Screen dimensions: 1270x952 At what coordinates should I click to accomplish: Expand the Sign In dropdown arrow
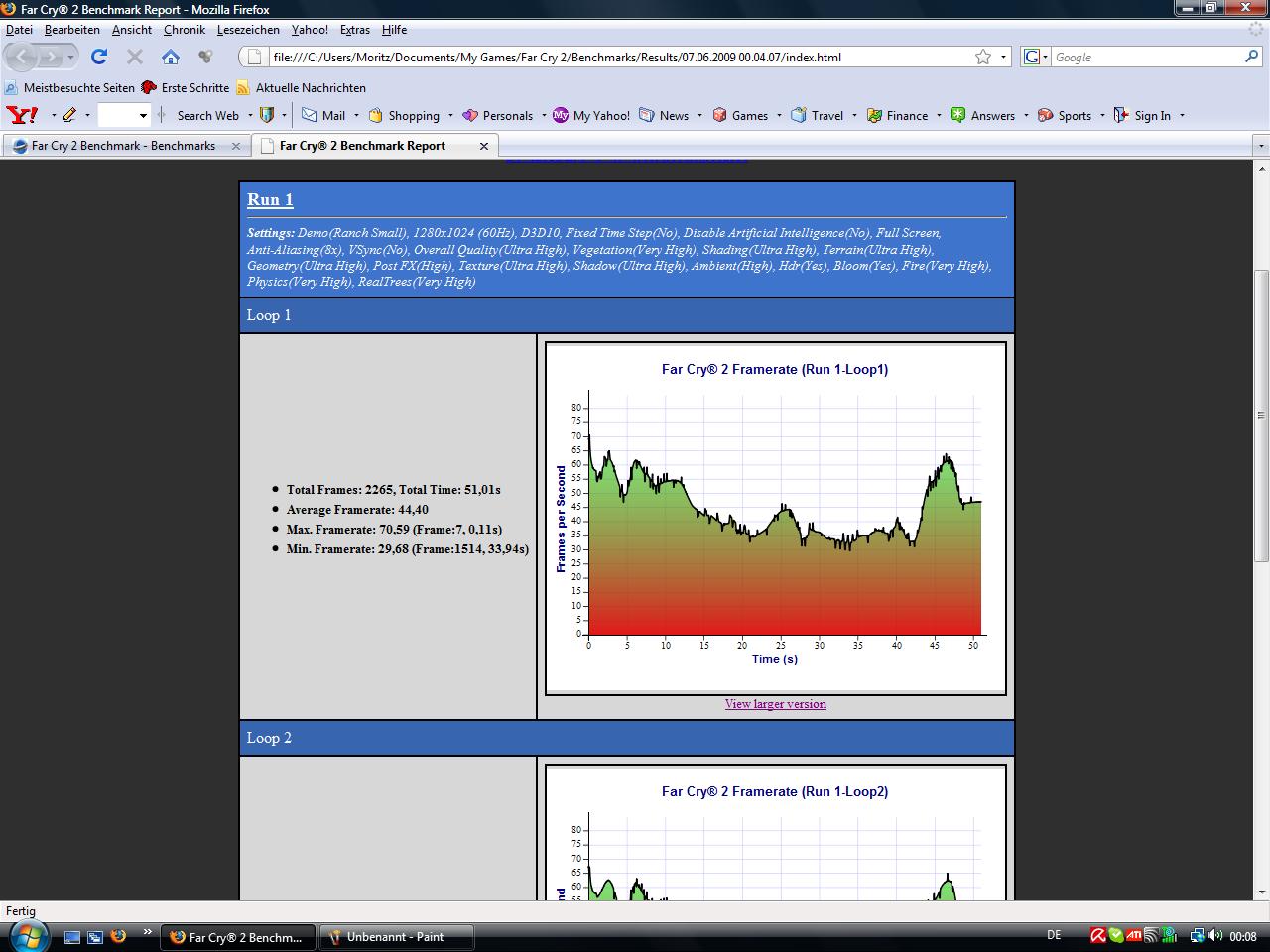(1182, 115)
